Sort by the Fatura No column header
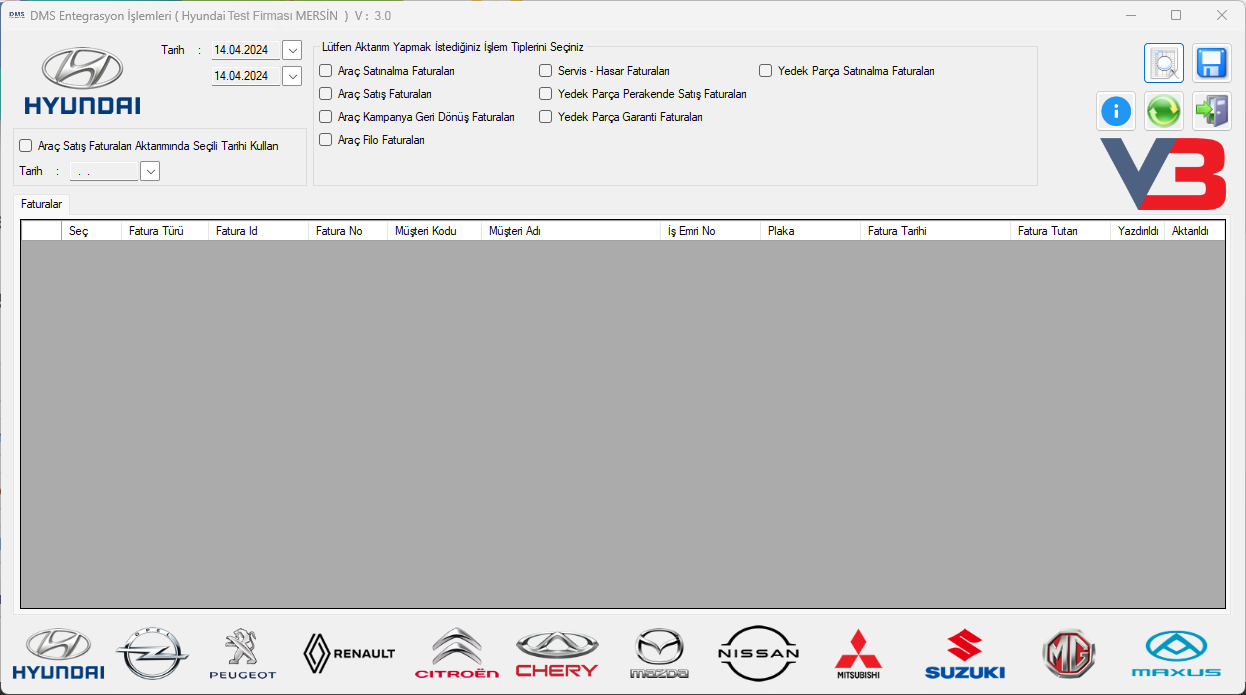The width and height of the screenshot is (1246, 695). coord(348,231)
